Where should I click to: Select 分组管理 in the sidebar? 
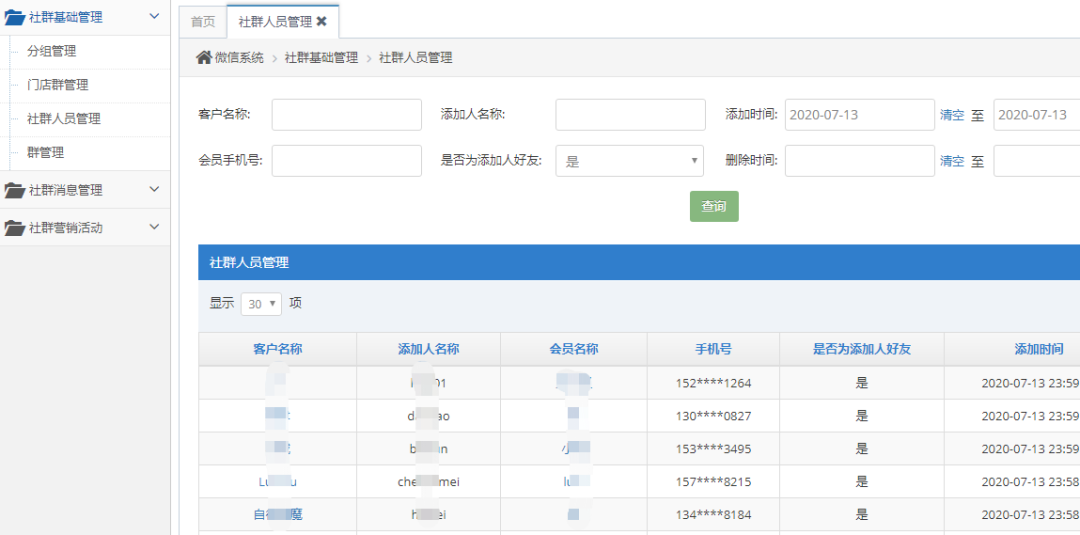click(52, 51)
